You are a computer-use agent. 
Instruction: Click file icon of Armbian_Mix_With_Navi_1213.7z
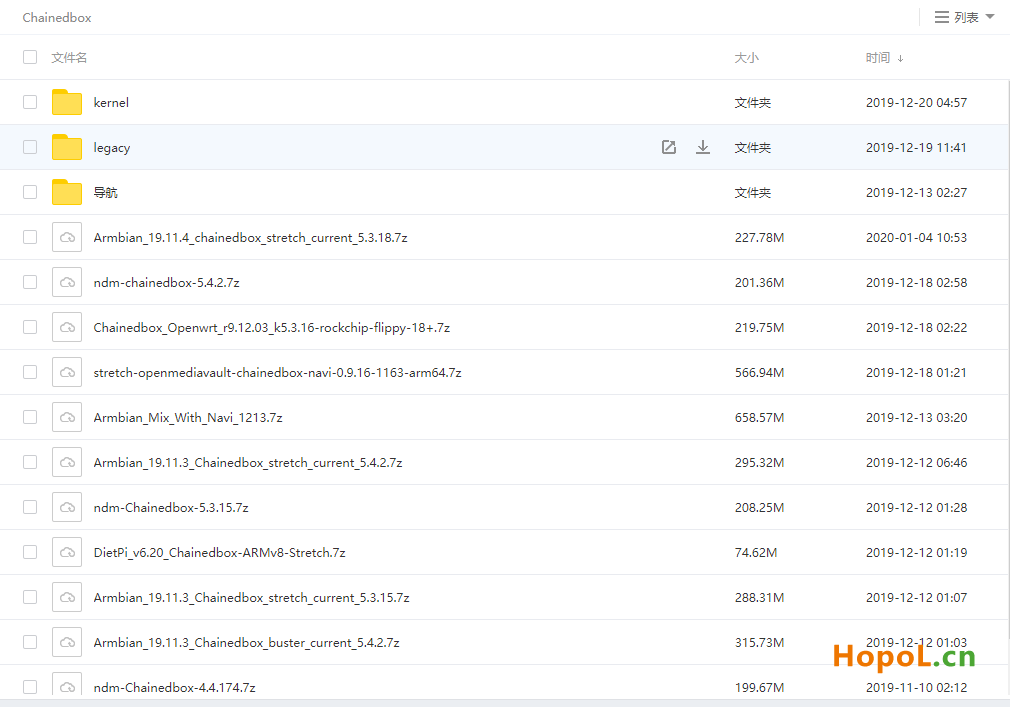(67, 417)
